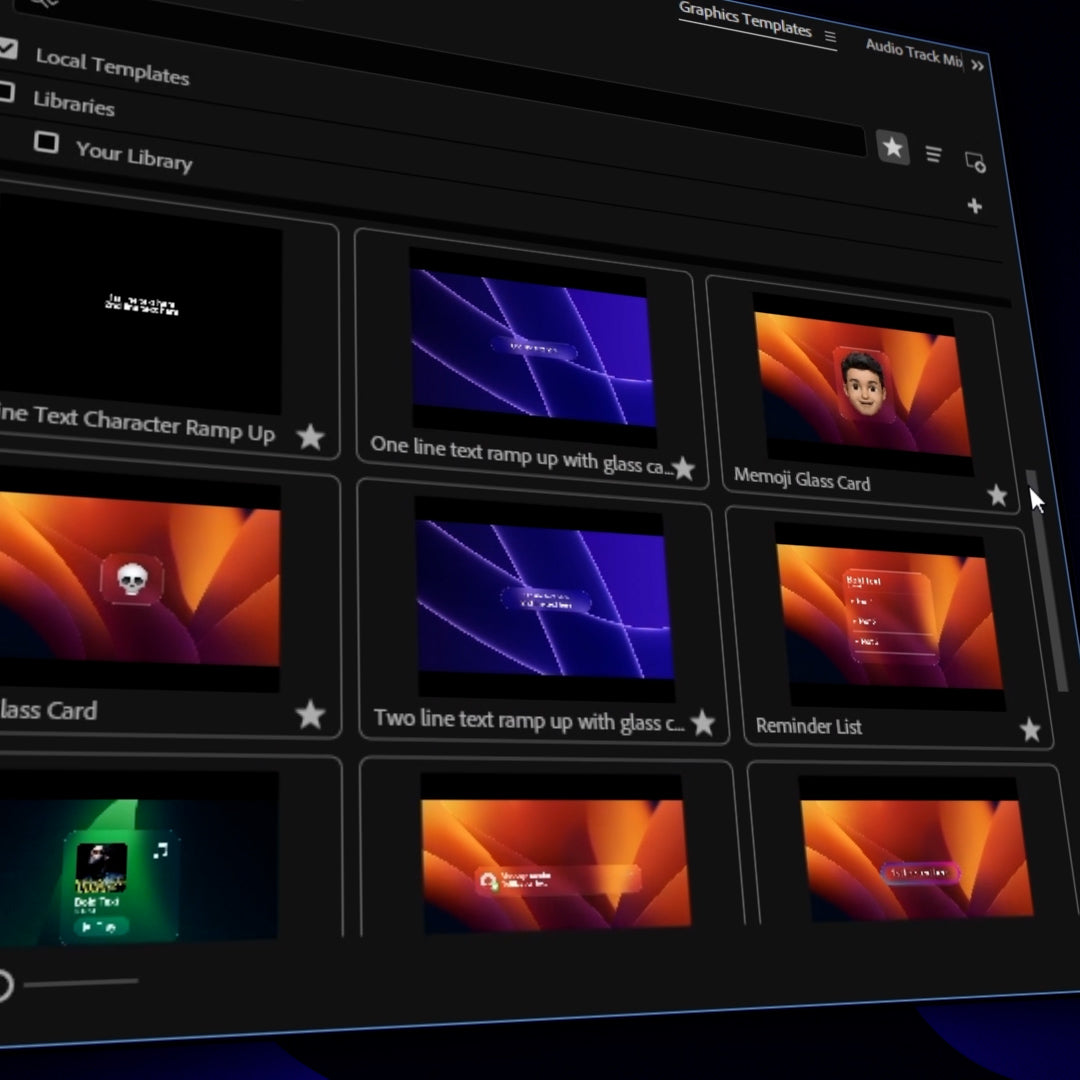Click the templates panel vertical scrollbar
Viewport: 1080px width, 1080px height.
1046,580
